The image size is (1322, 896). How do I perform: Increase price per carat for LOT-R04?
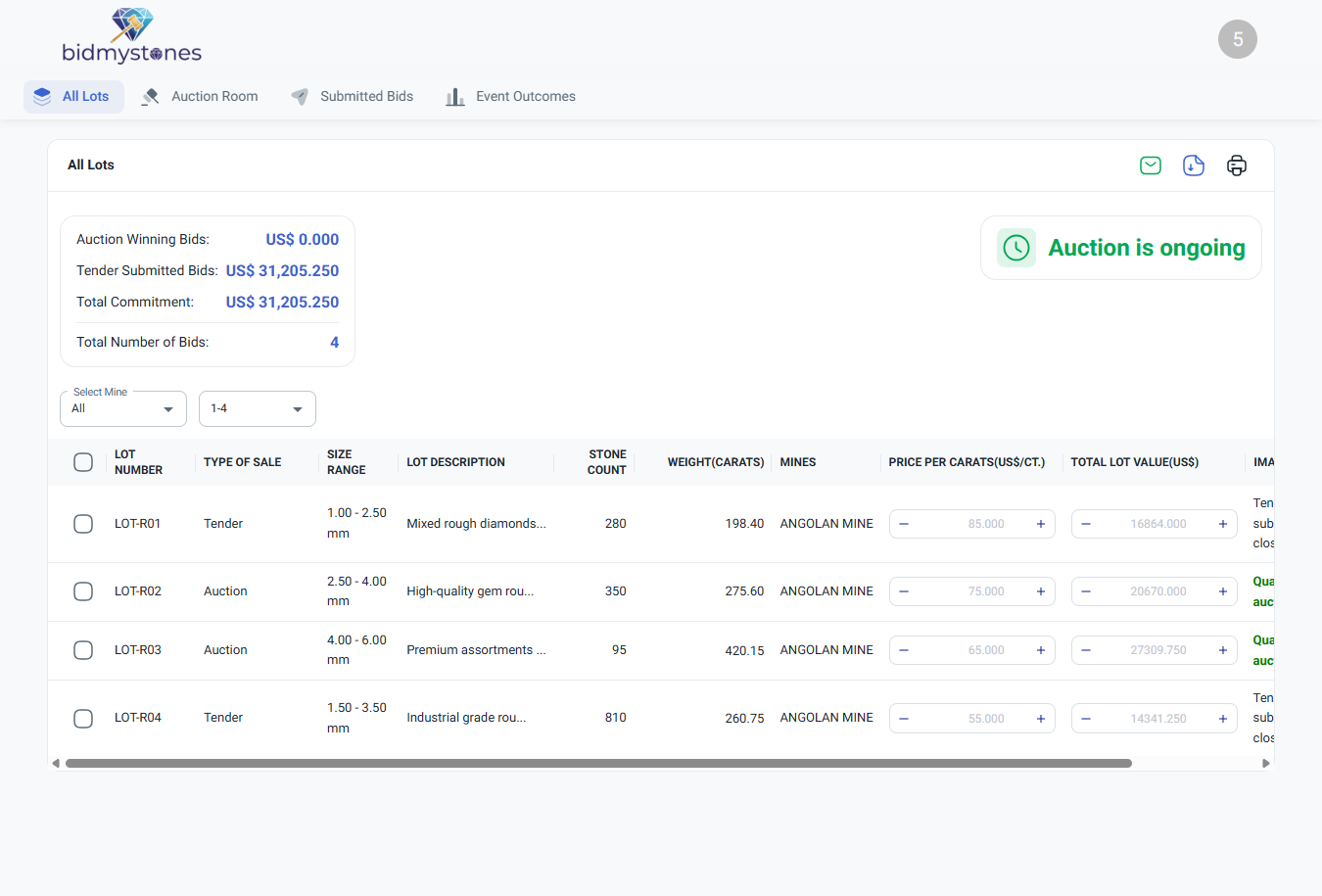[x=1041, y=719]
